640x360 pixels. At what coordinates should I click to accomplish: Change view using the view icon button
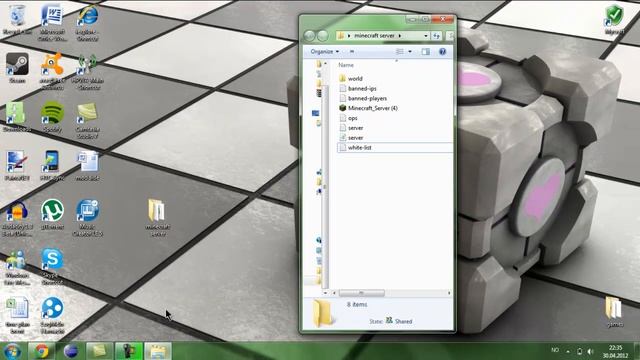click(x=400, y=51)
